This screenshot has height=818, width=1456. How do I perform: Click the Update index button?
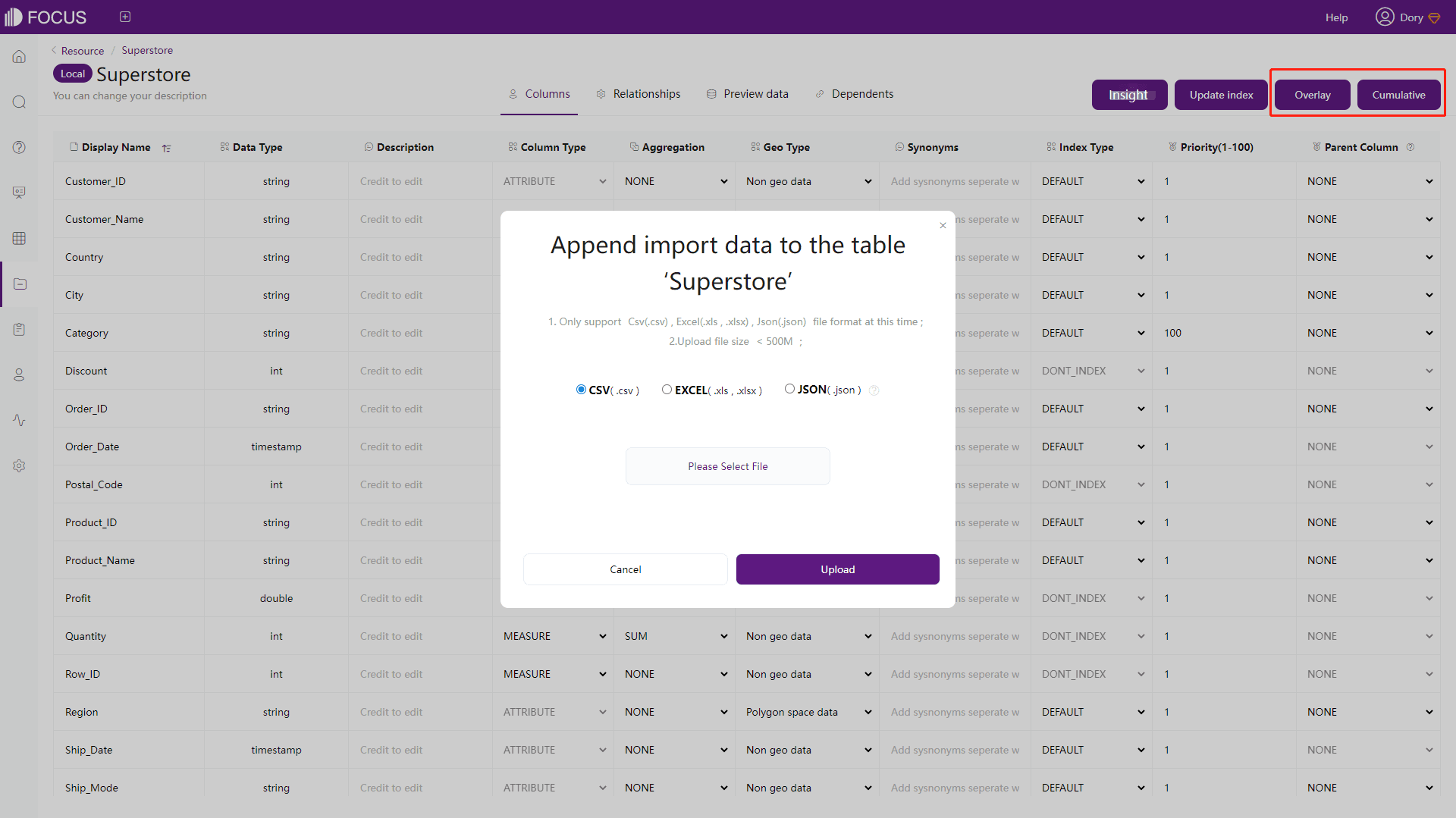pyautogui.click(x=1221, y=95)
